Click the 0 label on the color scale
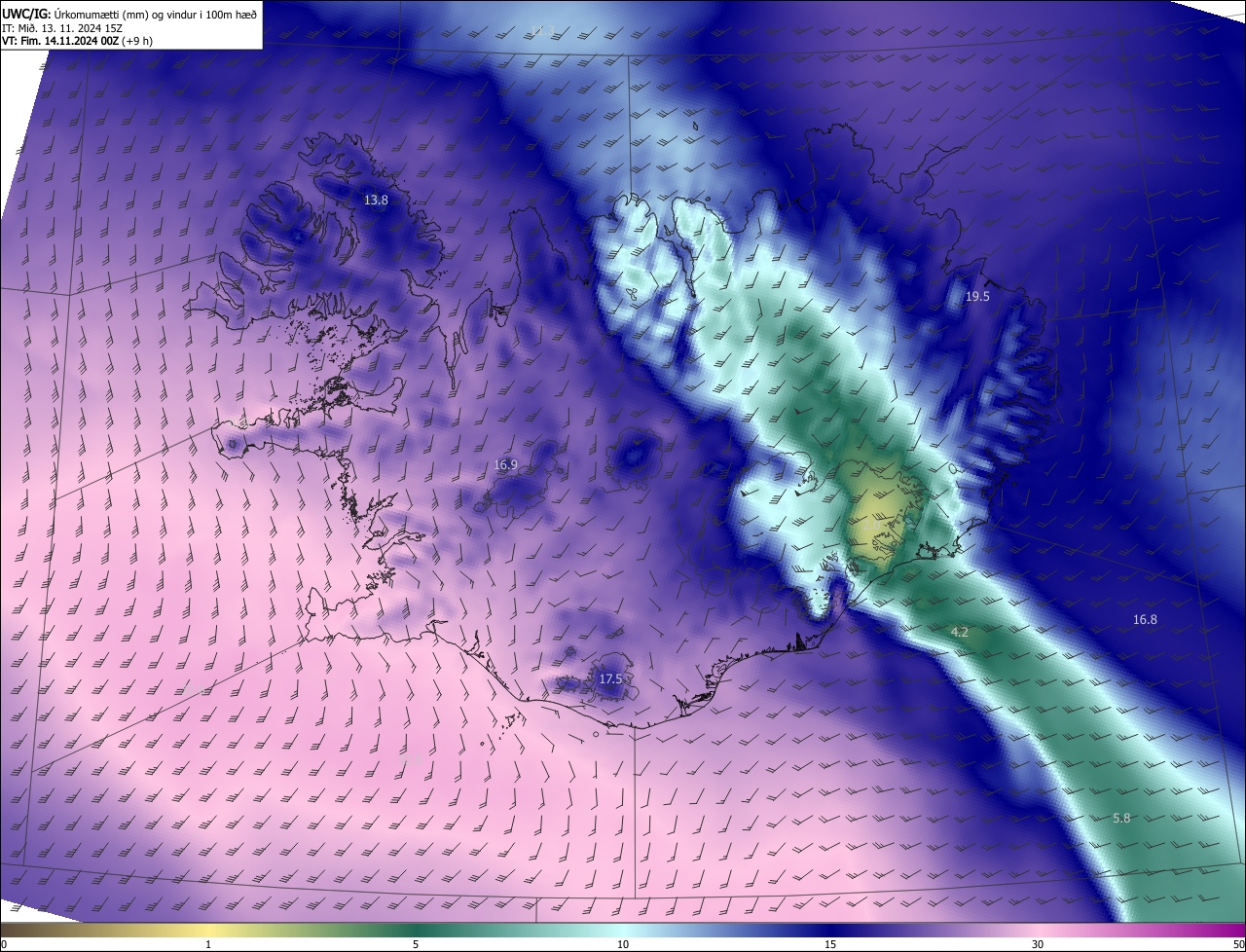Screen dimensions: 1246x952 point(4,944)
